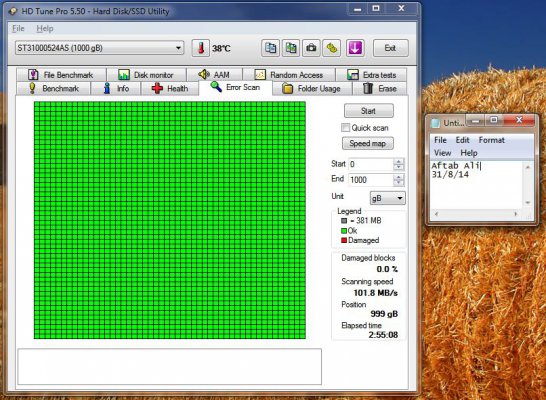Increase the Start value with up arrow
The height and width of the screenshot is (400, 546).
399,161
